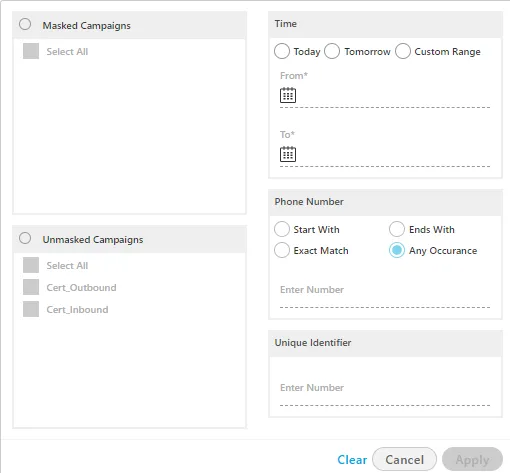This screenshot has width=510, height=473.
Task: Click the Clear link
Action: coord(352,460)
